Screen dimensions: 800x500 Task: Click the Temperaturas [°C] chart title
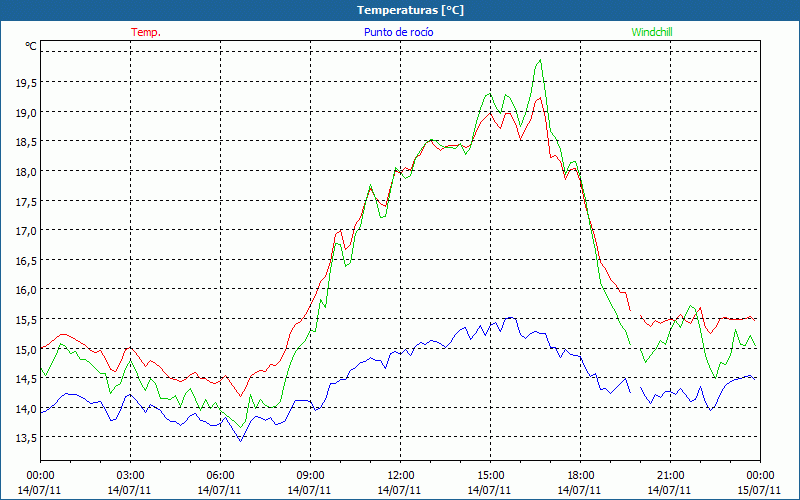coord(410,10)
